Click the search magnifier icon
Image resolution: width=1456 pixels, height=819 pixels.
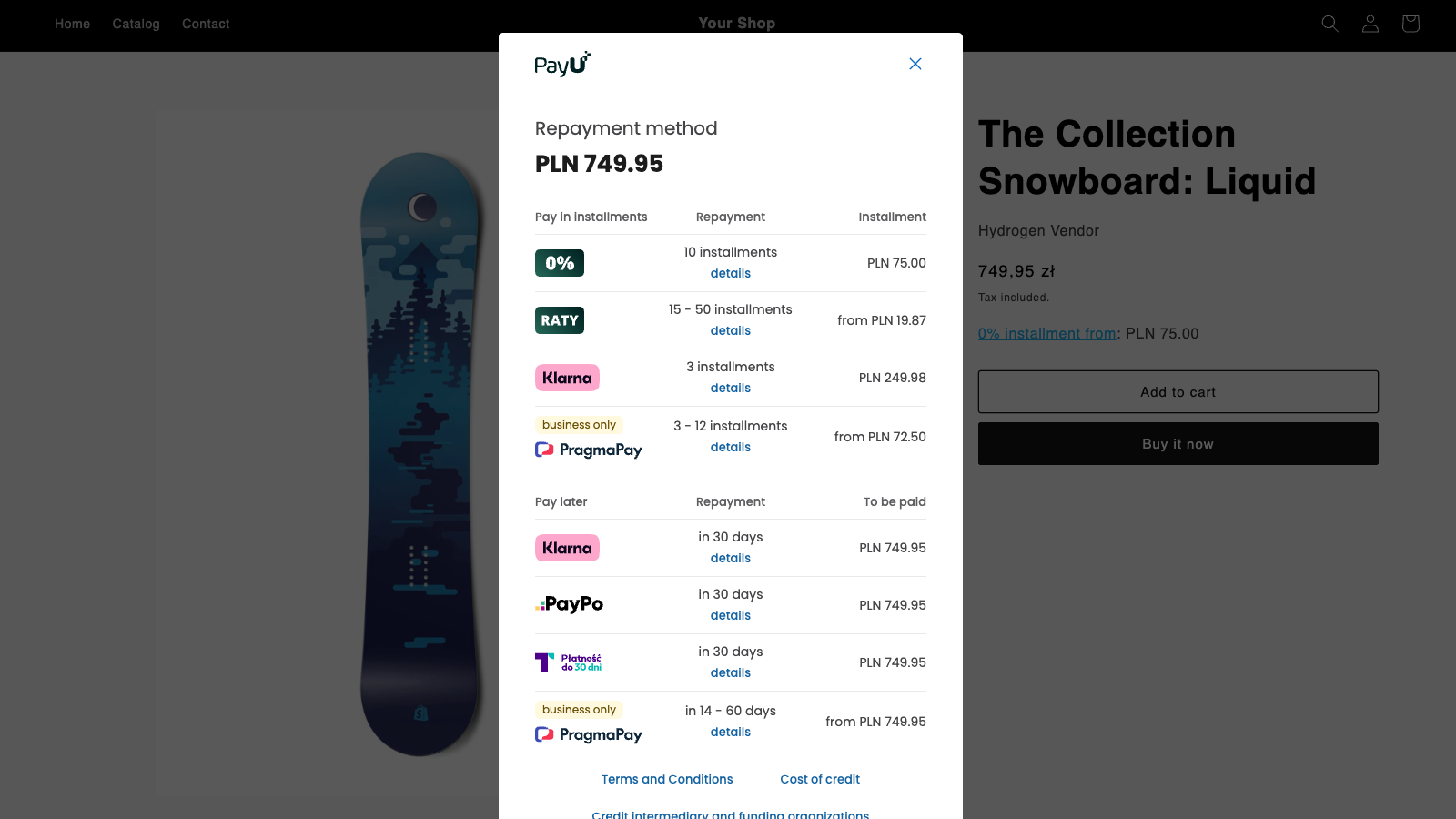pos(1330,24)
